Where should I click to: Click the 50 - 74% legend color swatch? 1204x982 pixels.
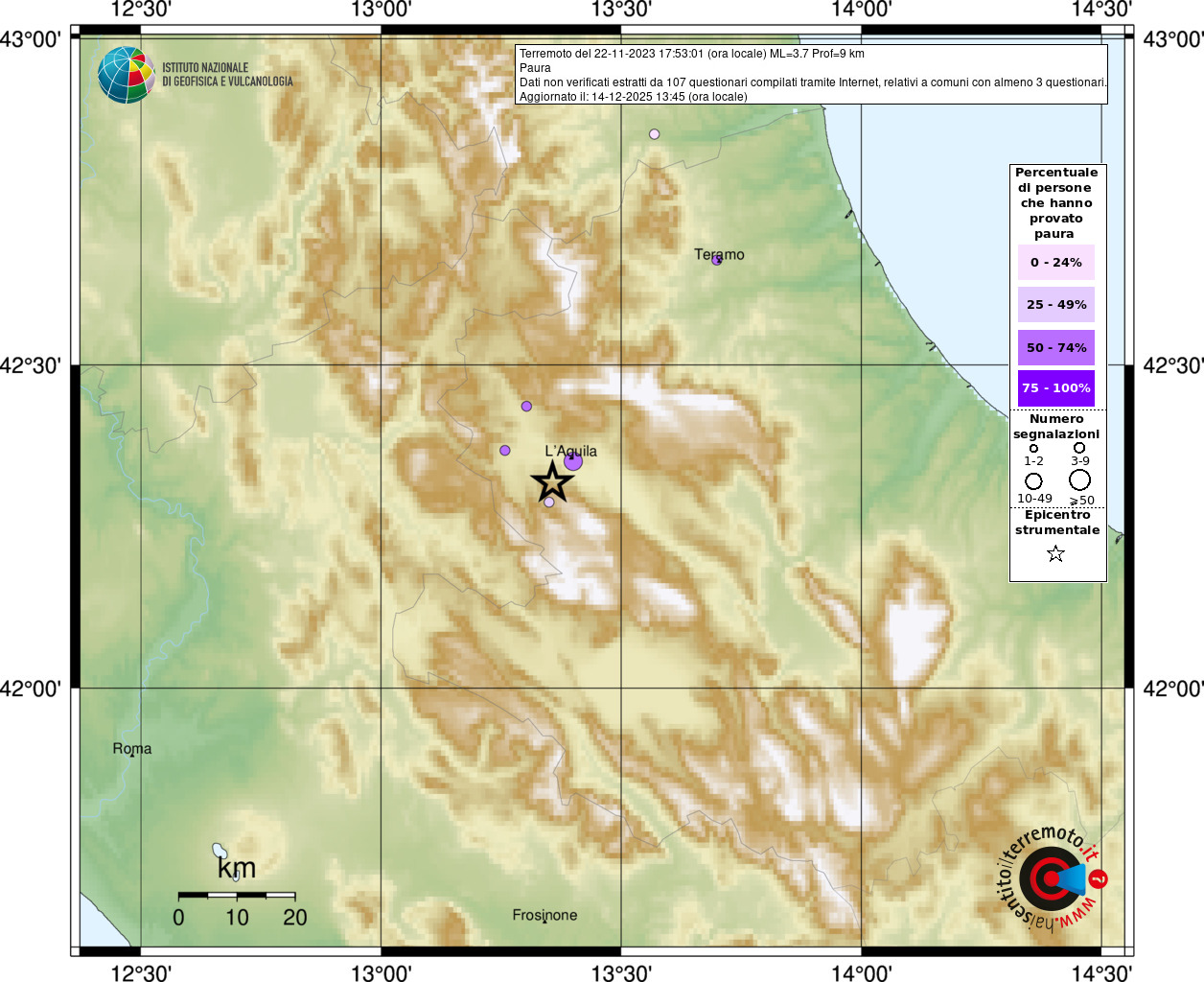pos(1056,347)
